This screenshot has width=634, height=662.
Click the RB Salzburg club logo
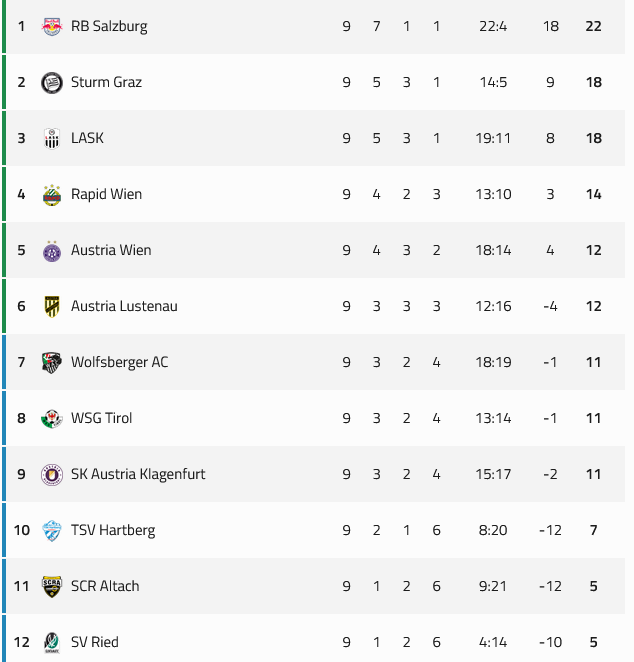[x=52, y=26]
